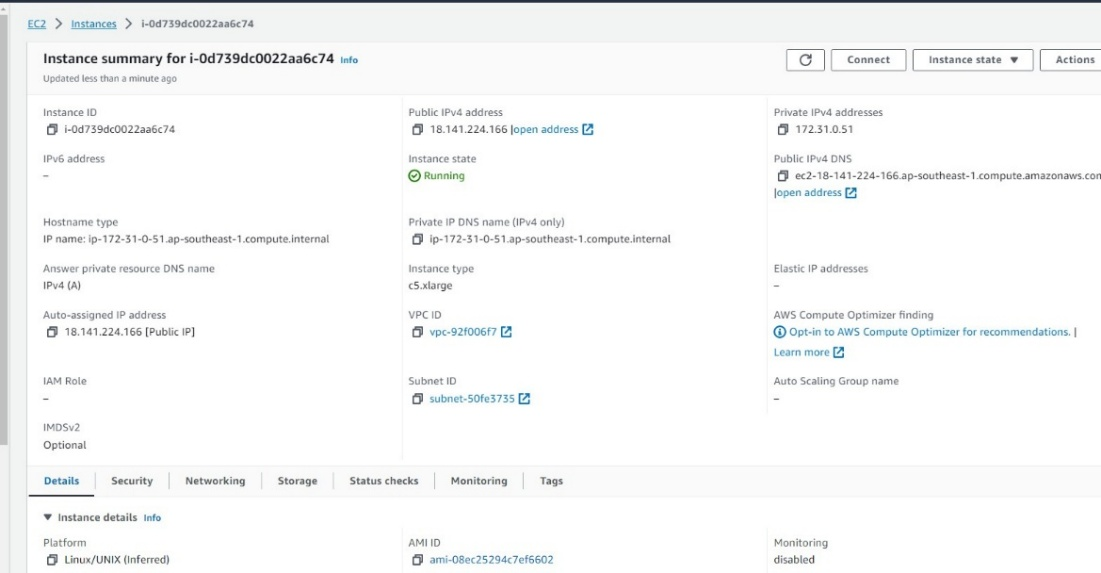Viewport: 1101px width, 573px height.
Task: Open the Actions dropdown menu
Action: point(1074,60)
